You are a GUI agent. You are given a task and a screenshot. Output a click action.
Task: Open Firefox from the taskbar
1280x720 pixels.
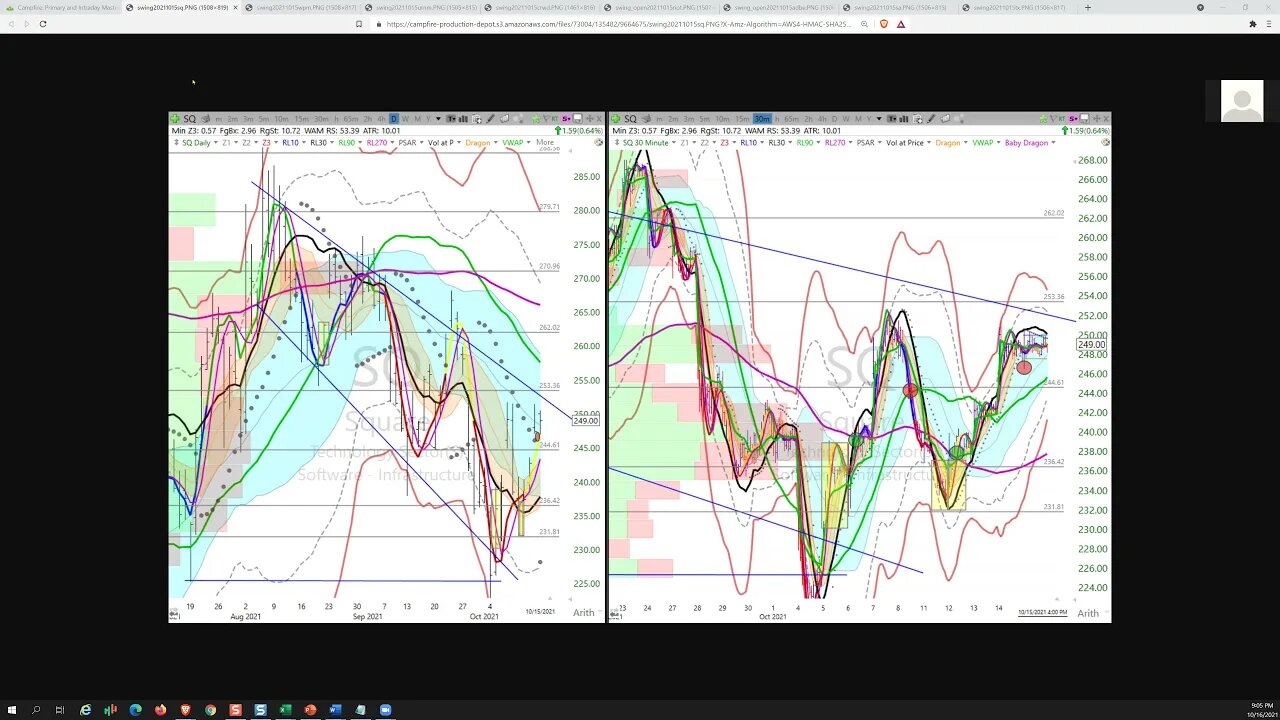tap(160, 710)
